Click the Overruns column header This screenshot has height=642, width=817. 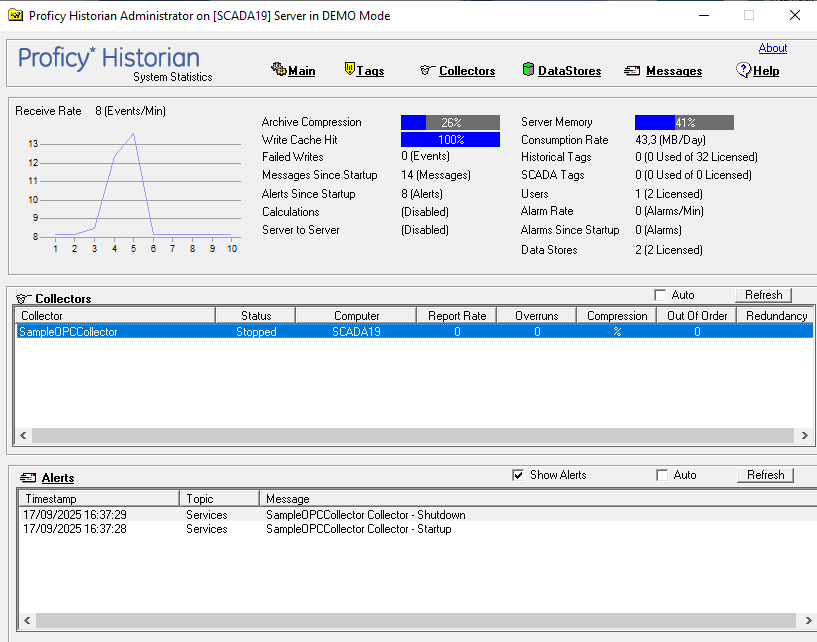(x=537, y=316)
